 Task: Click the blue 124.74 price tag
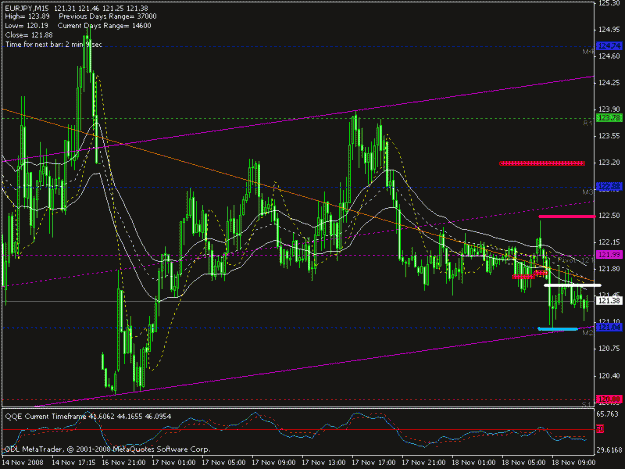(609, 46)
